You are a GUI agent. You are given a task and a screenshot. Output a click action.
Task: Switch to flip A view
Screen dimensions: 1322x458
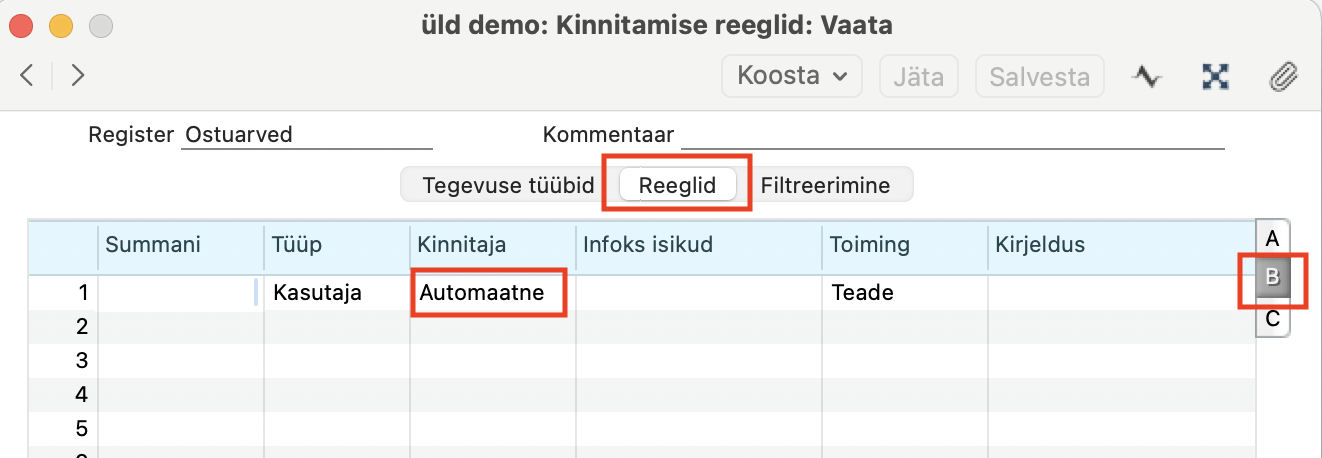click(x=1272, y=238)
